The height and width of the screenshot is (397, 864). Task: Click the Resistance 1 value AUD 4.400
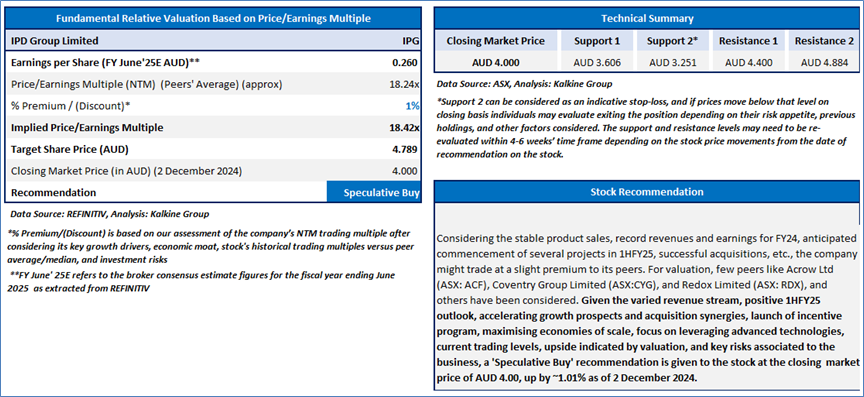[x=748, y=62]
